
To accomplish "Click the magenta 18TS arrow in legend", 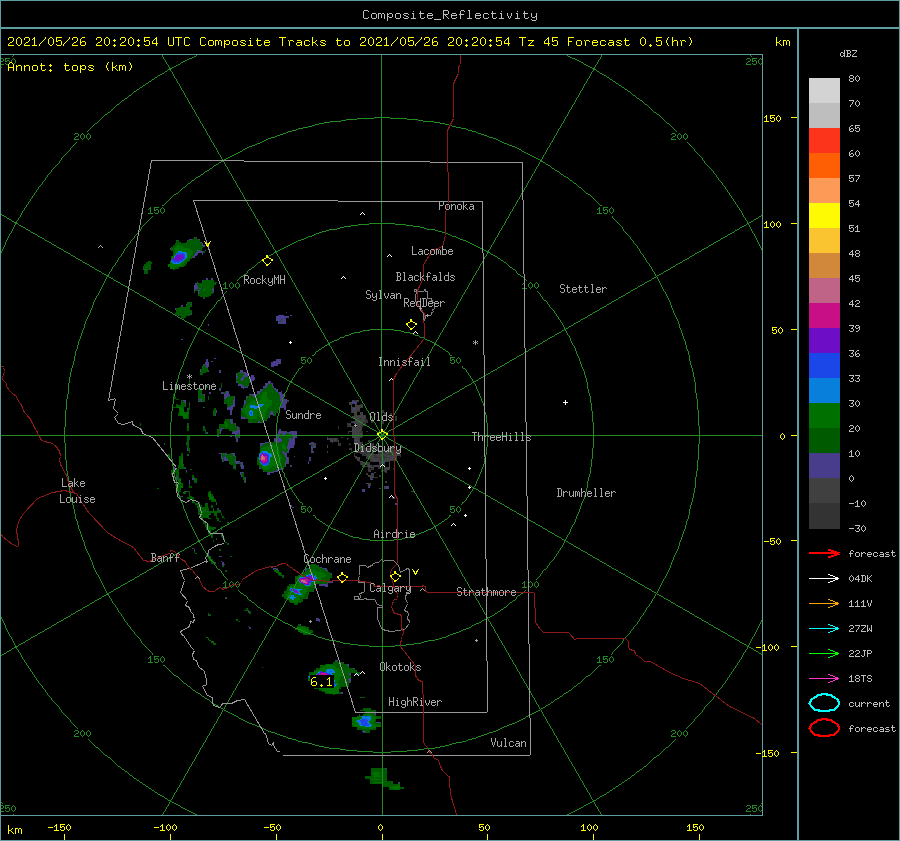I will (x=824, y=679).
